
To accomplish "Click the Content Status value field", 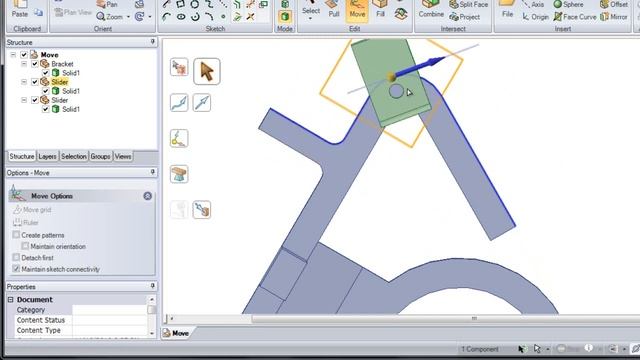I will pyautogui.click(x=109, y=320).
